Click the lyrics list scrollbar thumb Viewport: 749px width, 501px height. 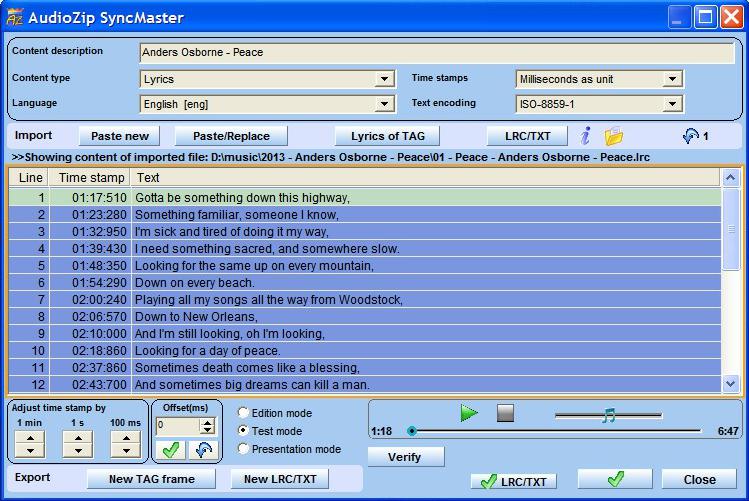tap(730, 229)
